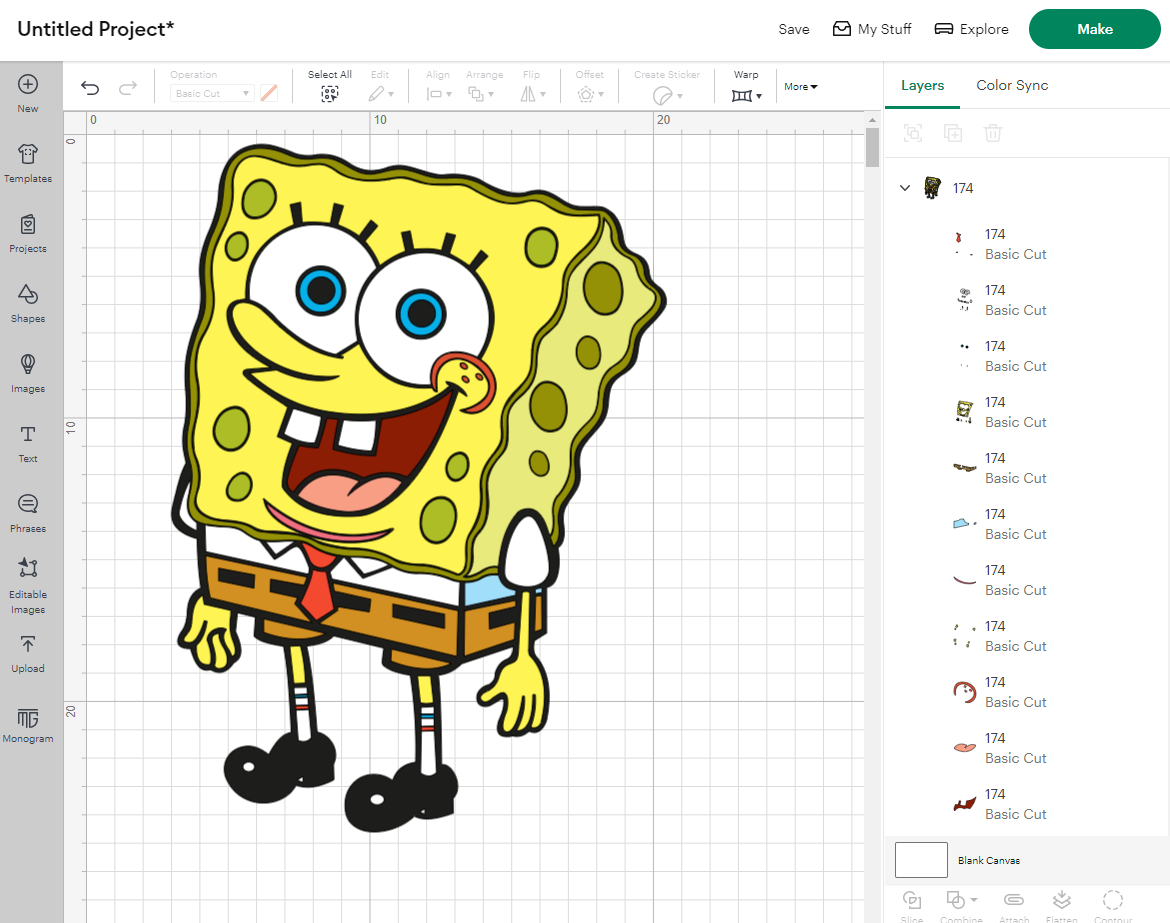Open the Operation Basic Cut dropdown
The width and height of the screenshot is (1170, 923).
coord(212,93)
